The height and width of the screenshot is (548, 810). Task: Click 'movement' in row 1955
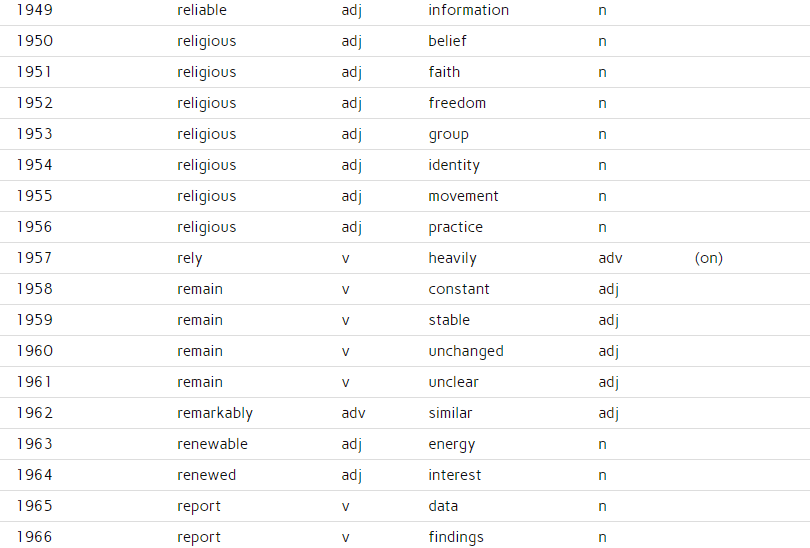(463, 196)
